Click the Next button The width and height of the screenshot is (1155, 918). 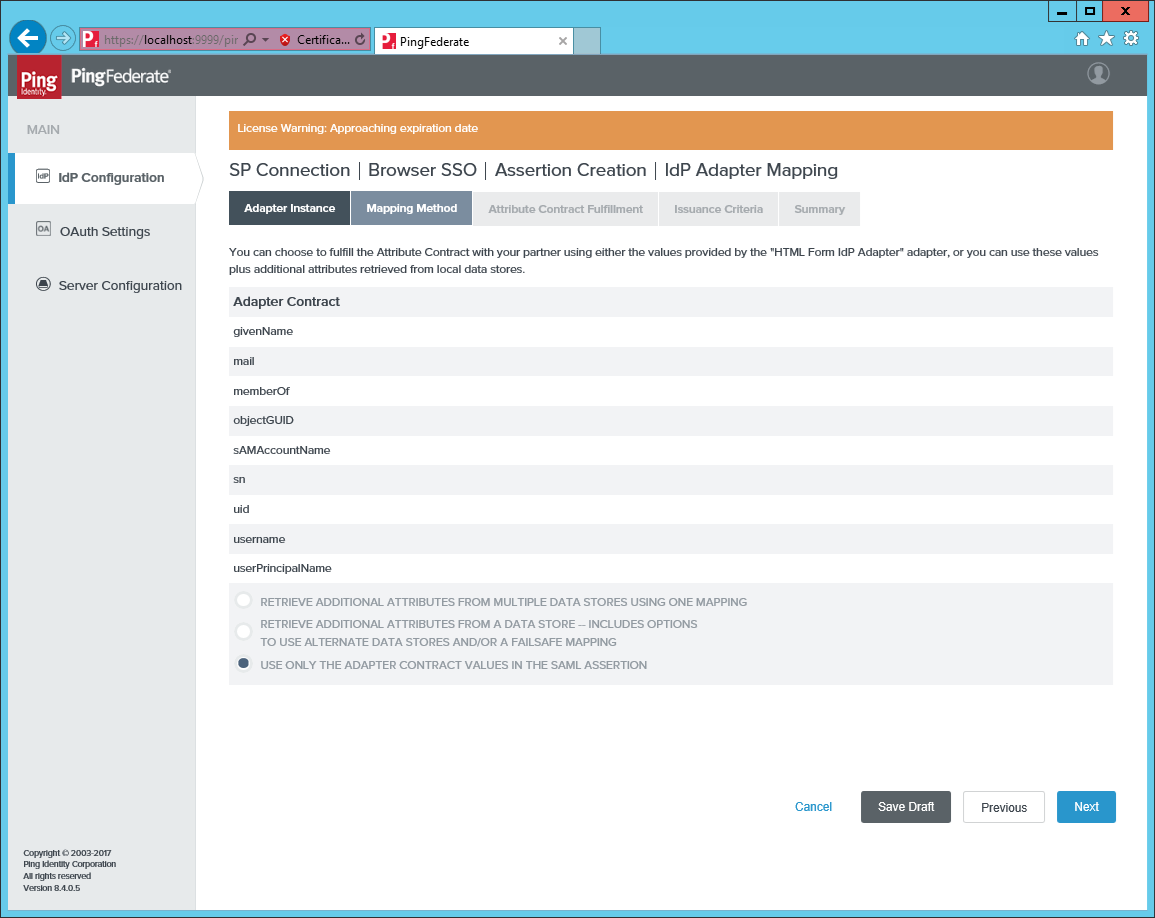(1086, 807)
